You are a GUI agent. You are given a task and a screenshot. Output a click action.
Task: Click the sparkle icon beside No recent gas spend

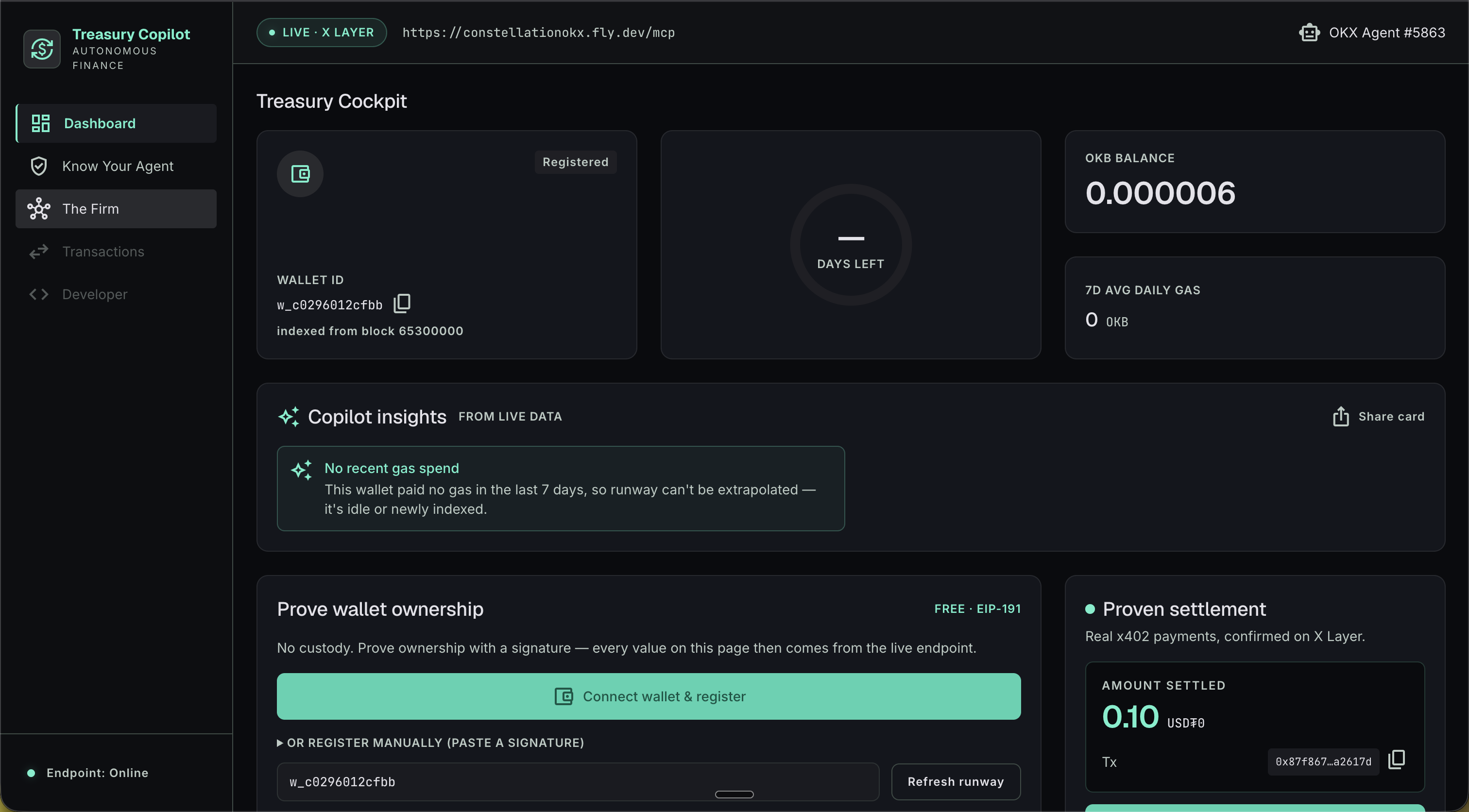(x=302, y=470)
